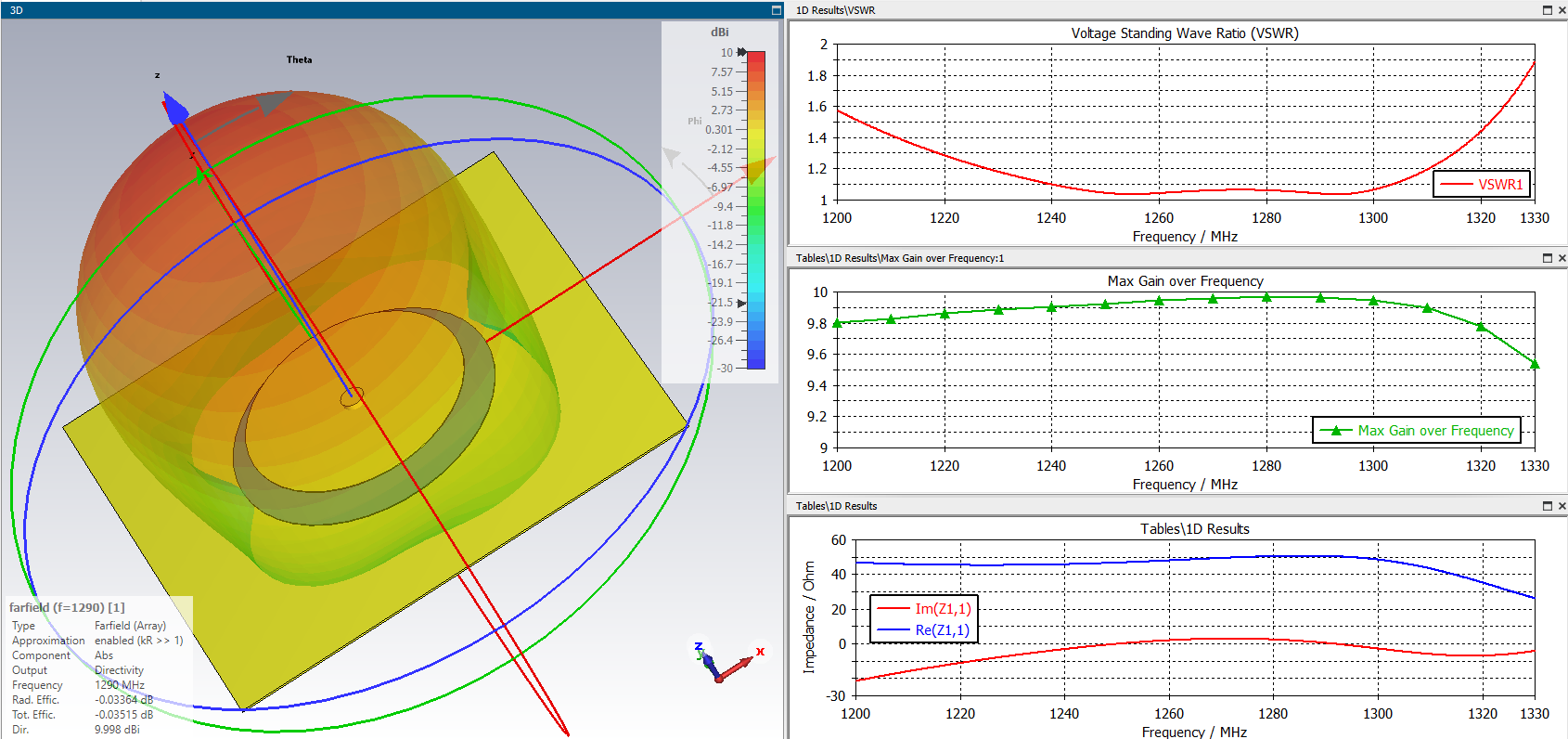Select the VSWR1 legend entry
1568x739 pixels.
click(x=1480, y=184)
